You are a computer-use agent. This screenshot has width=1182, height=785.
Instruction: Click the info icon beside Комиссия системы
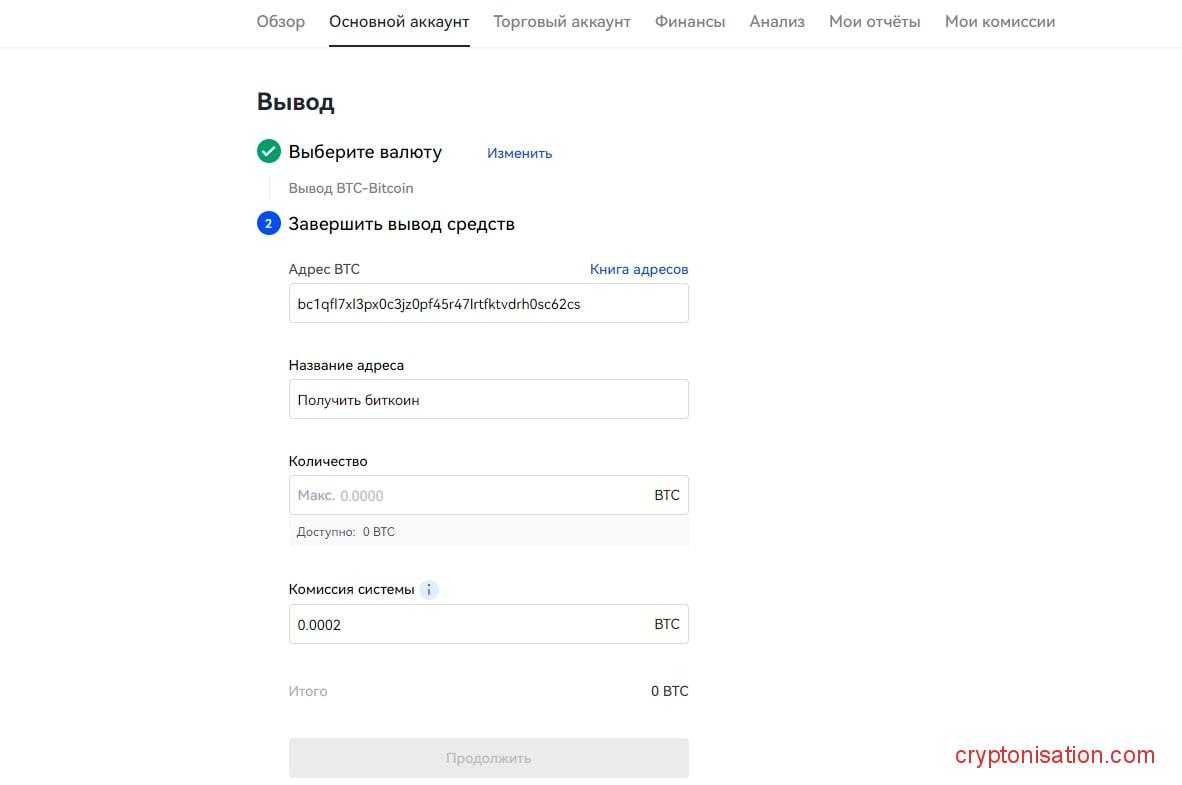point(429,590)
